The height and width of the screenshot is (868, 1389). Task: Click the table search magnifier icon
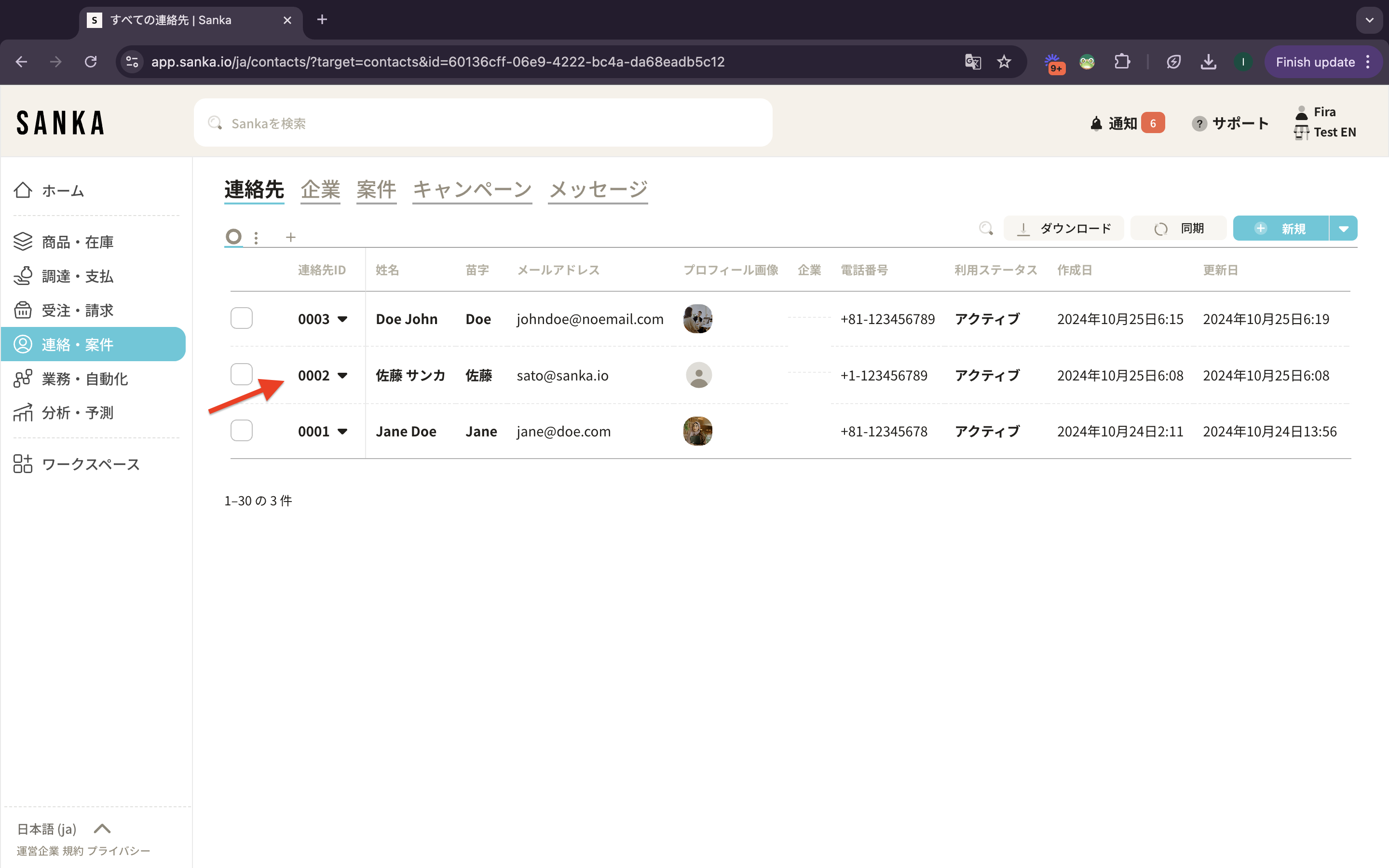pos(985,229)
